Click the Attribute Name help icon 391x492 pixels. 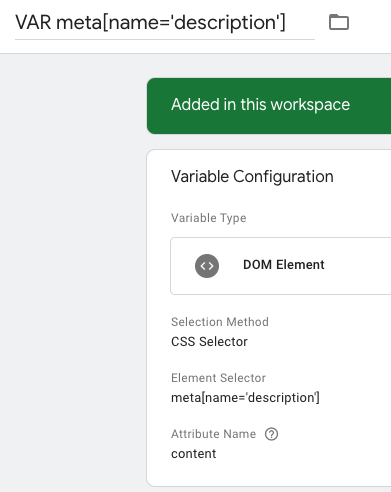[271, 434]
